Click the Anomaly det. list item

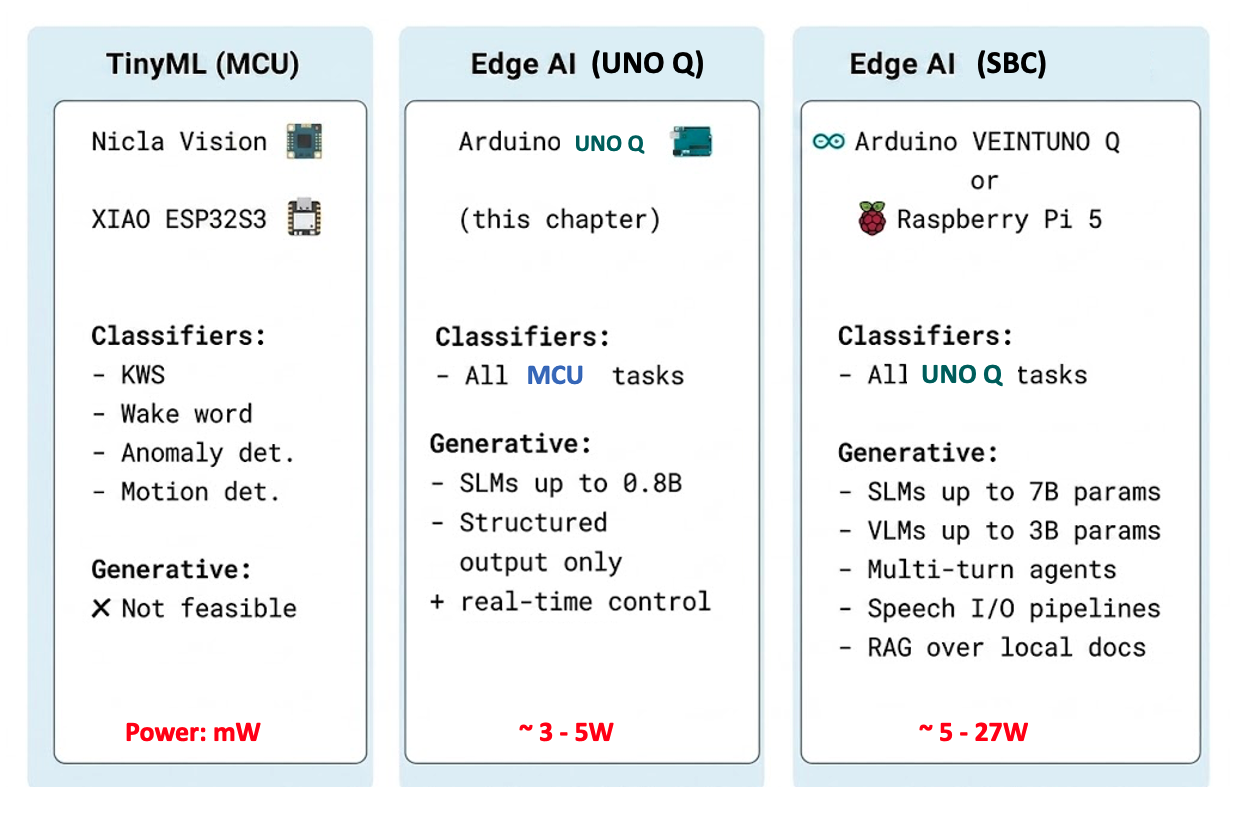click(194, 453)
